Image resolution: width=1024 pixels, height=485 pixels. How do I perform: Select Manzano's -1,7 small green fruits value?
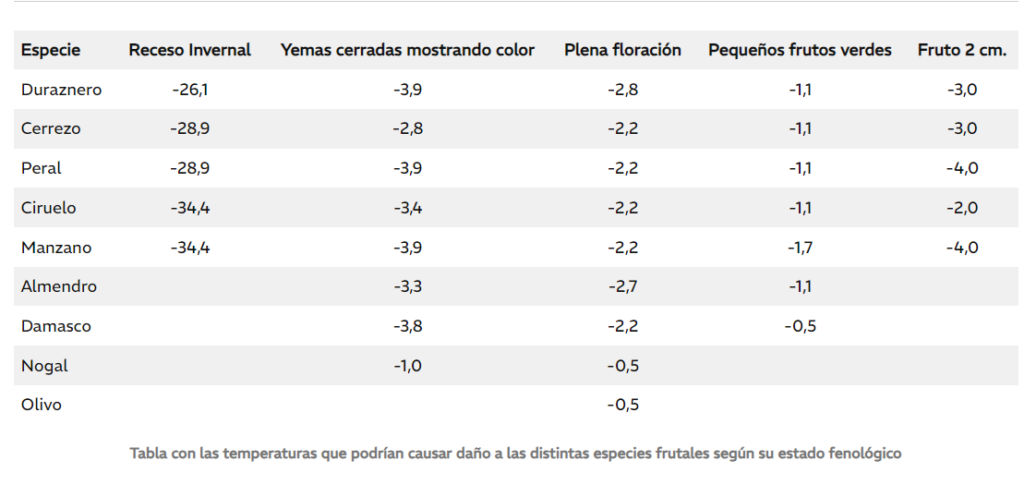800,248
